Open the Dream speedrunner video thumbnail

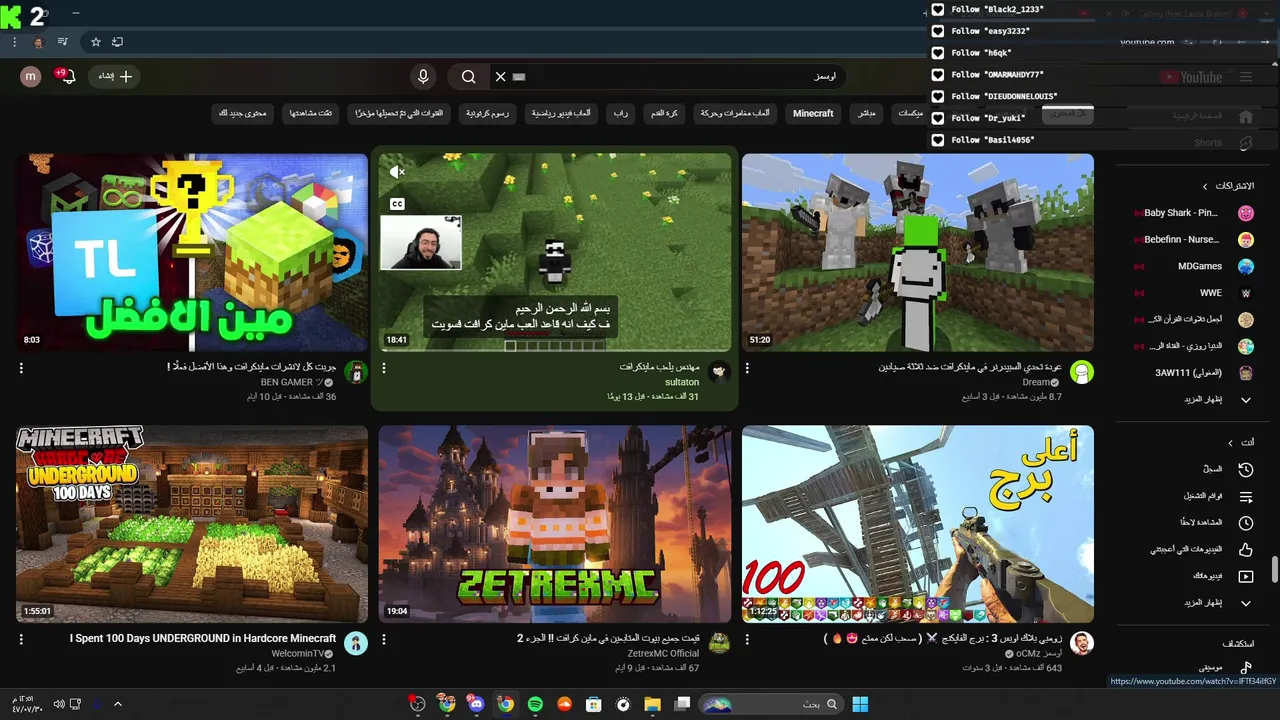tap(918, 252)
